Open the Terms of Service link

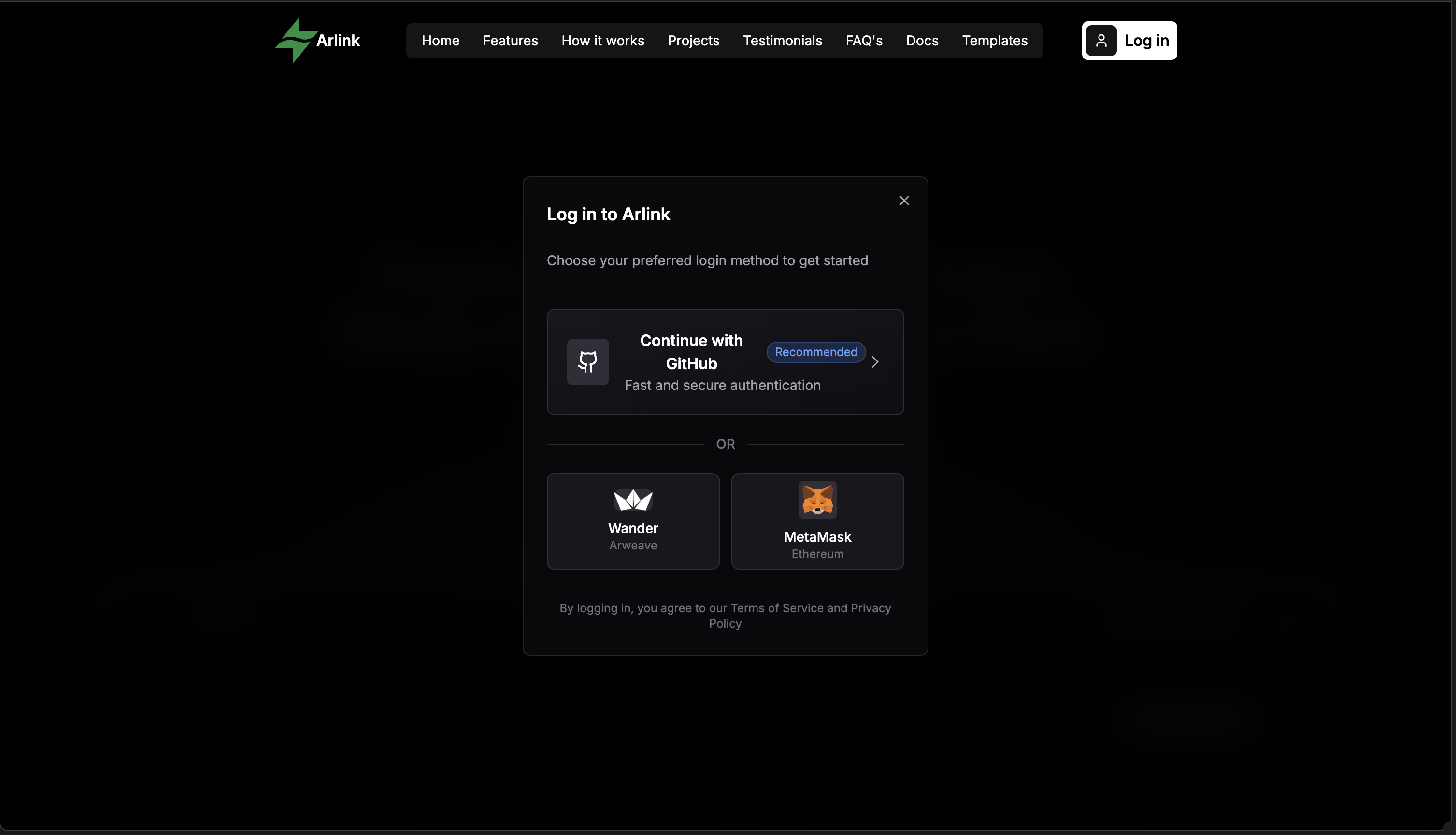(776, 608)
